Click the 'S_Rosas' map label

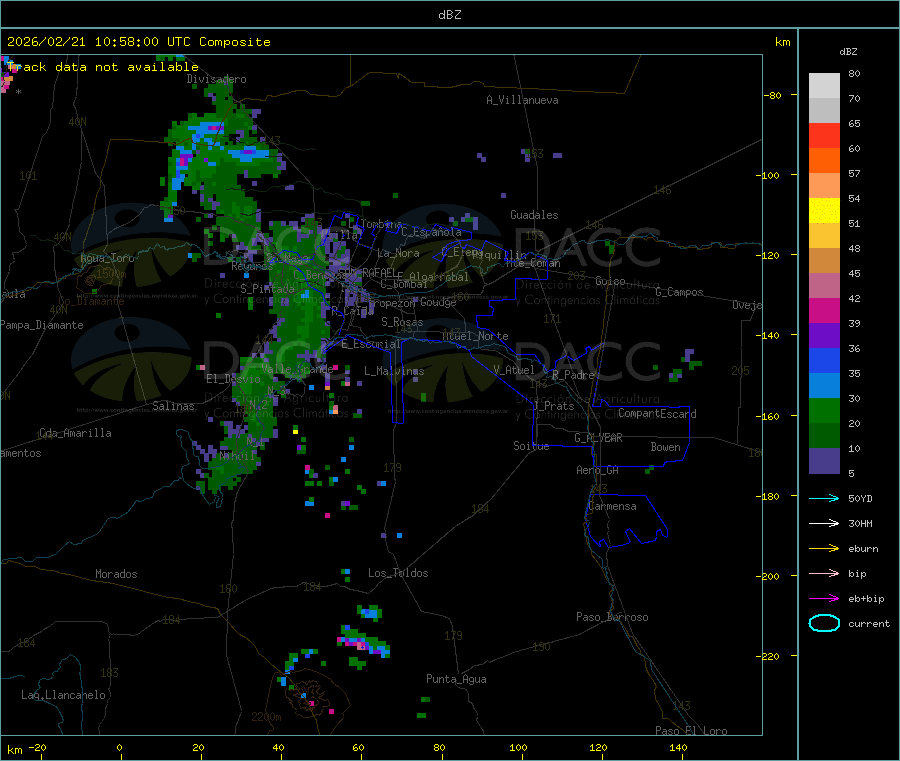[402, 322]
